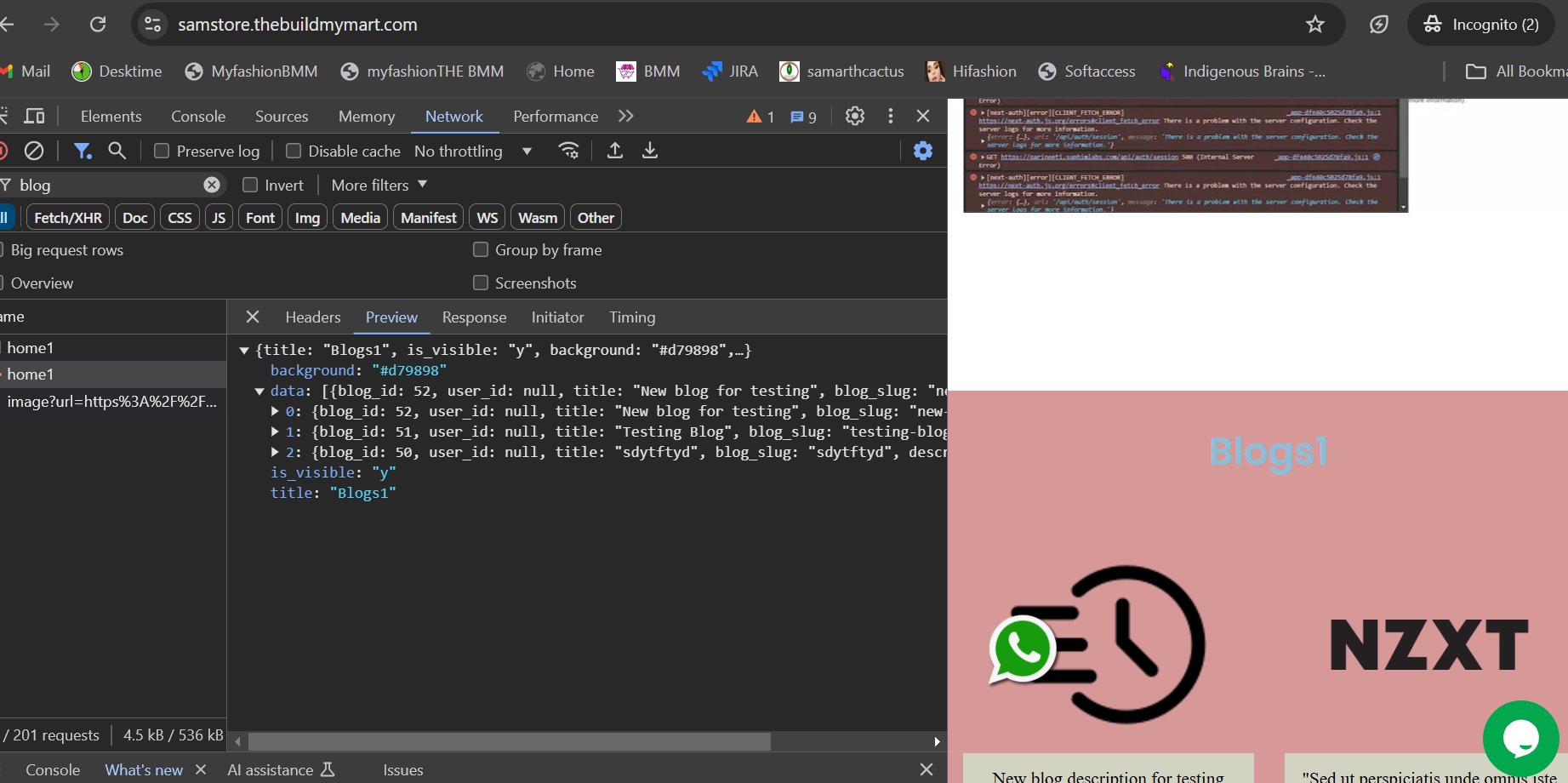Open the Headers tab of request
Image resolution: width=1568 pixels, height=783 pixels.
point(313,317)
